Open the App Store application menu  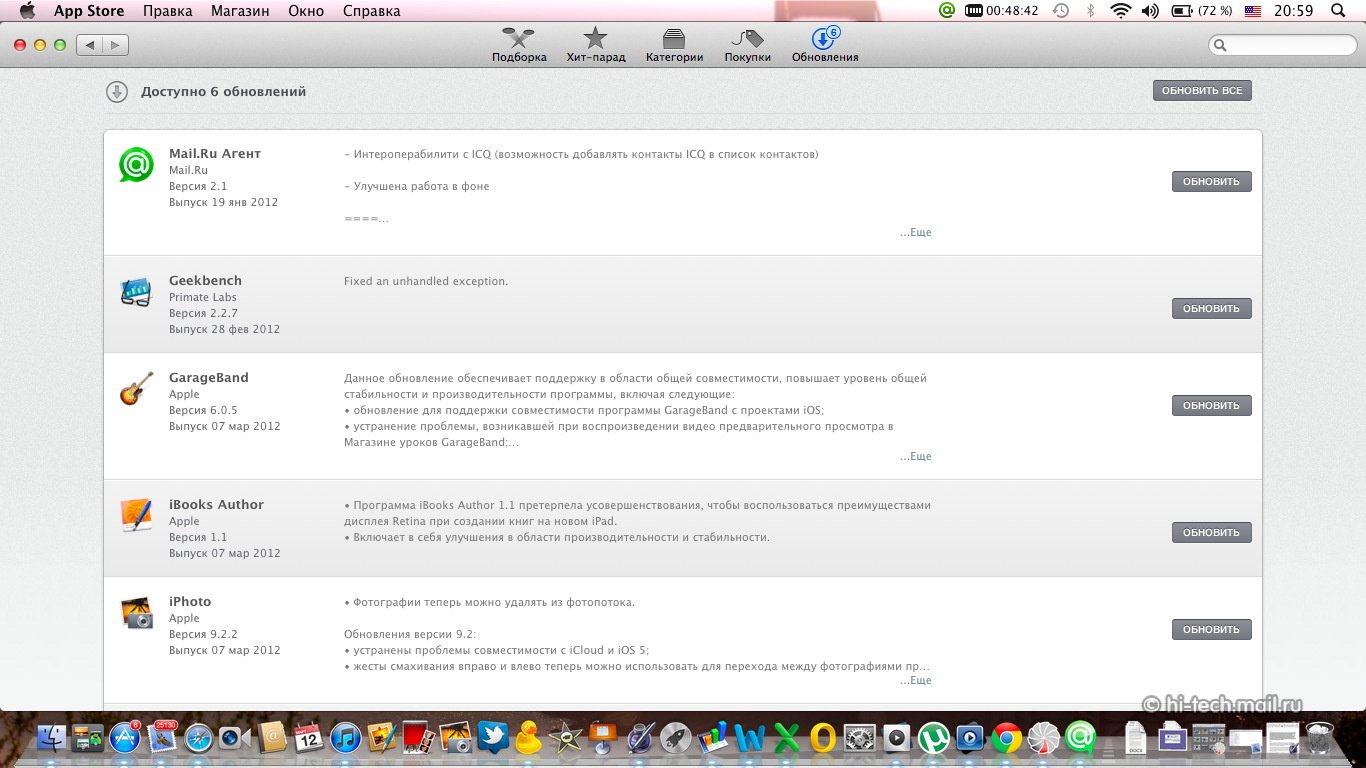[89, 11]
